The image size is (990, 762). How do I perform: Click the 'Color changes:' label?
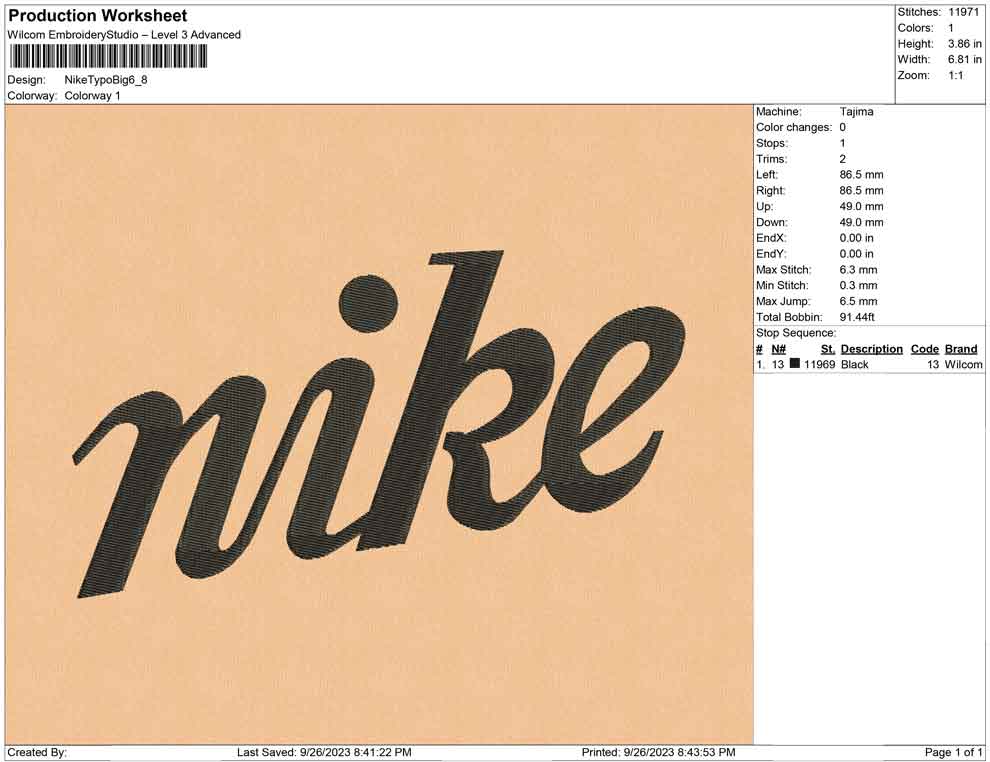[x=794, y=128]
